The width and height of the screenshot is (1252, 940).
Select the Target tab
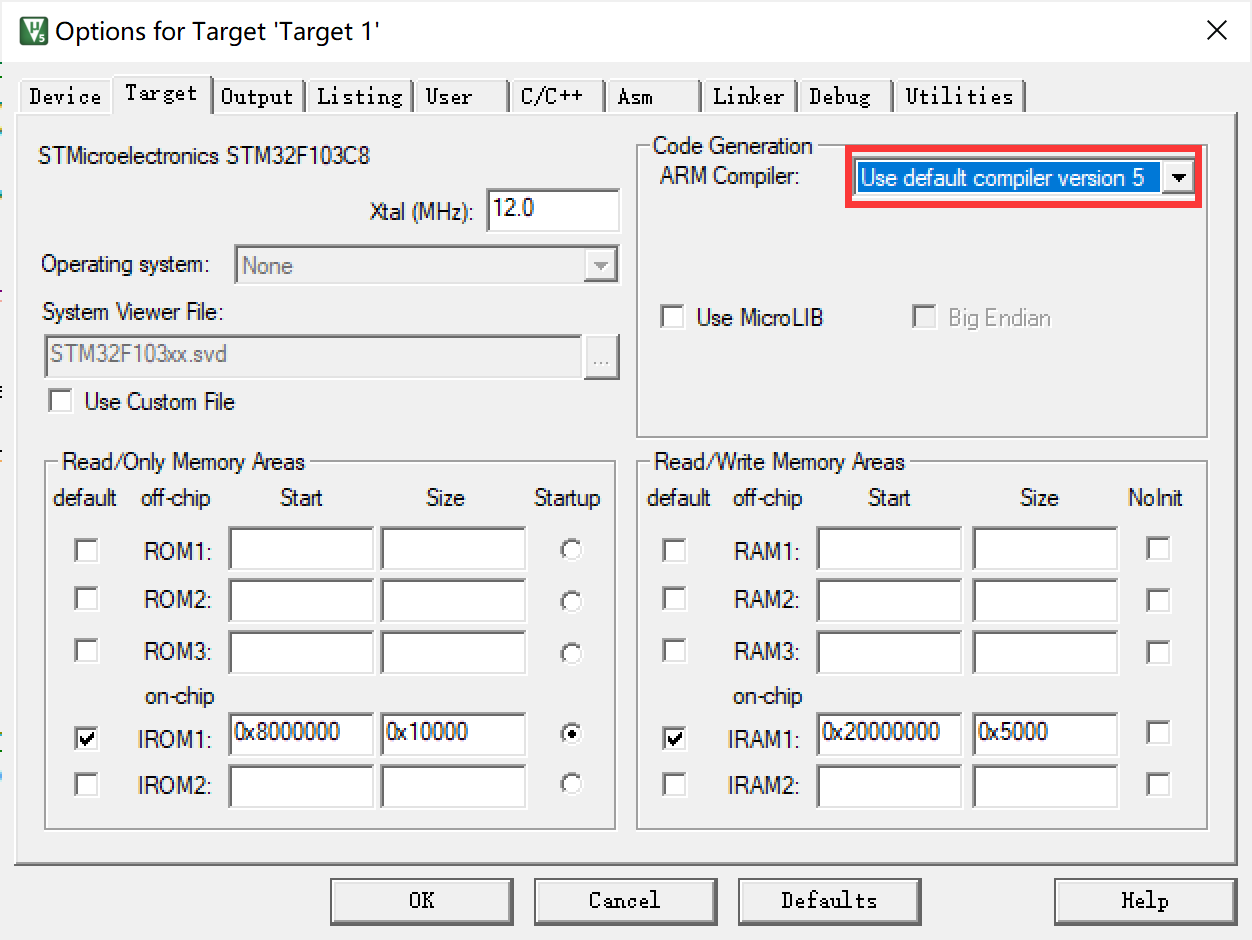[161, 93]
